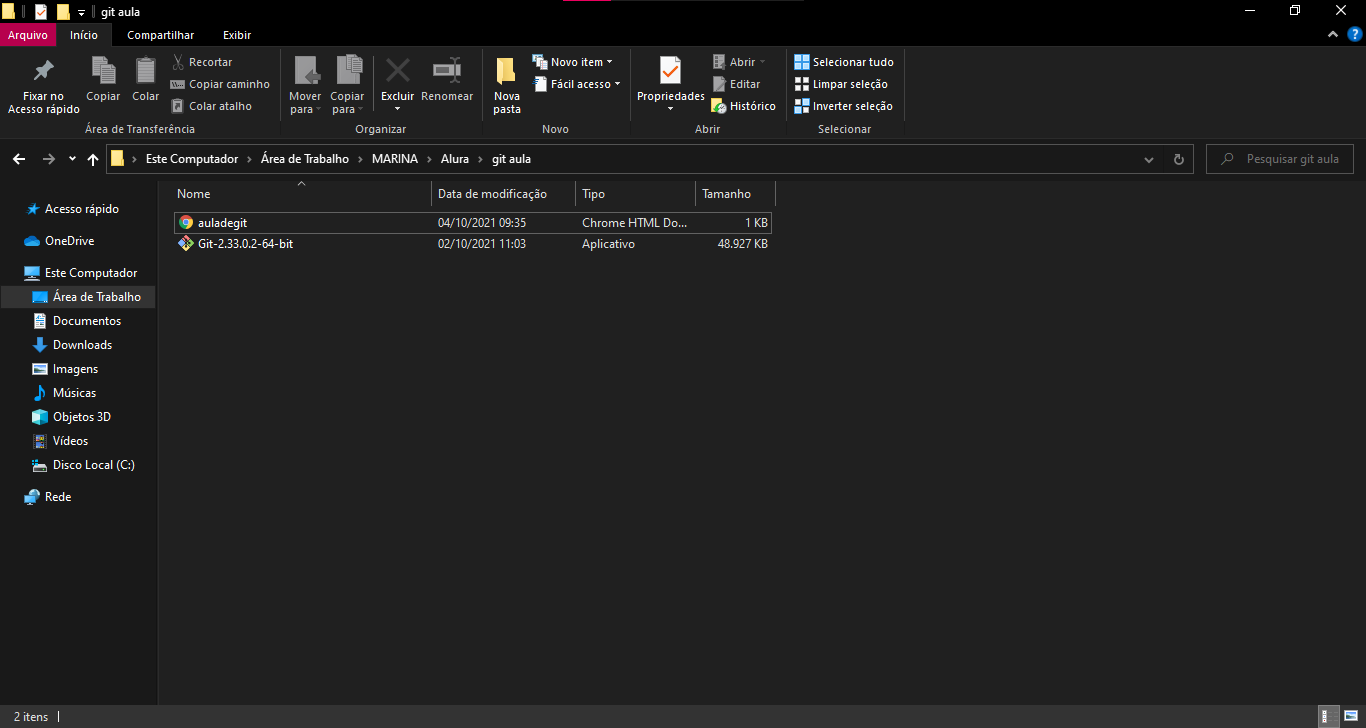Screen dimensions: 1366x728
Task: Click the Copiar ribbon button
Action: [x=103, y=79]
